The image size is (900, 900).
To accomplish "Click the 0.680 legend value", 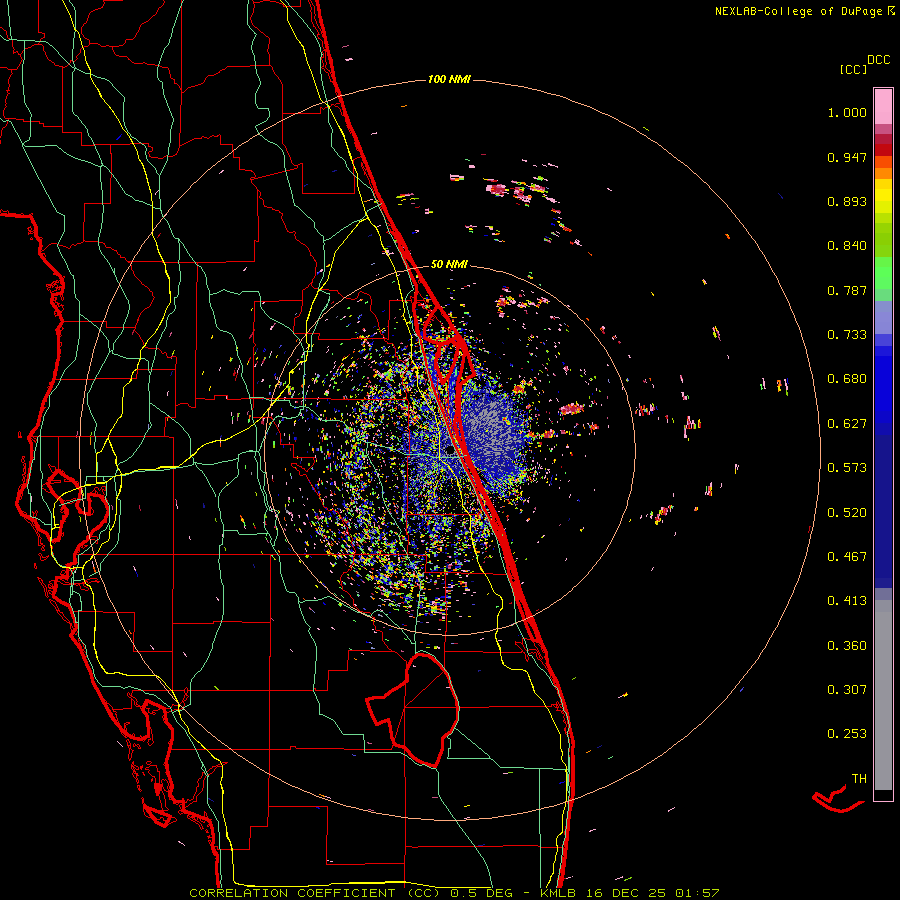I will [847, 378].
